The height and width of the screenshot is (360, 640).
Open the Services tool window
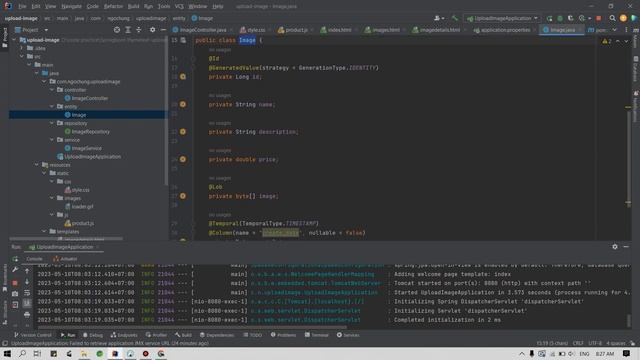[348, 335]
